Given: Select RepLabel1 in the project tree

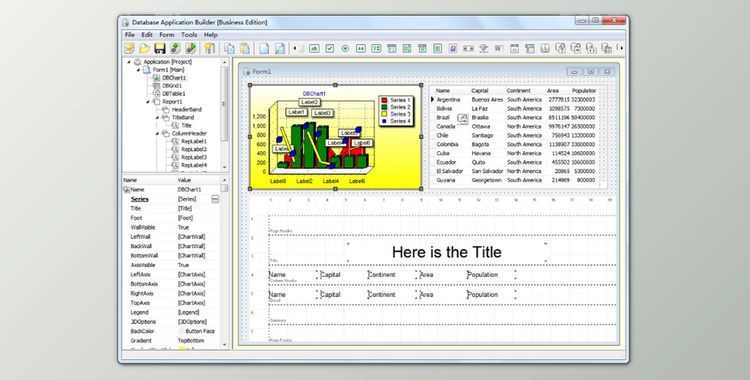Looking at the screenshot, I should pos(194,141).
